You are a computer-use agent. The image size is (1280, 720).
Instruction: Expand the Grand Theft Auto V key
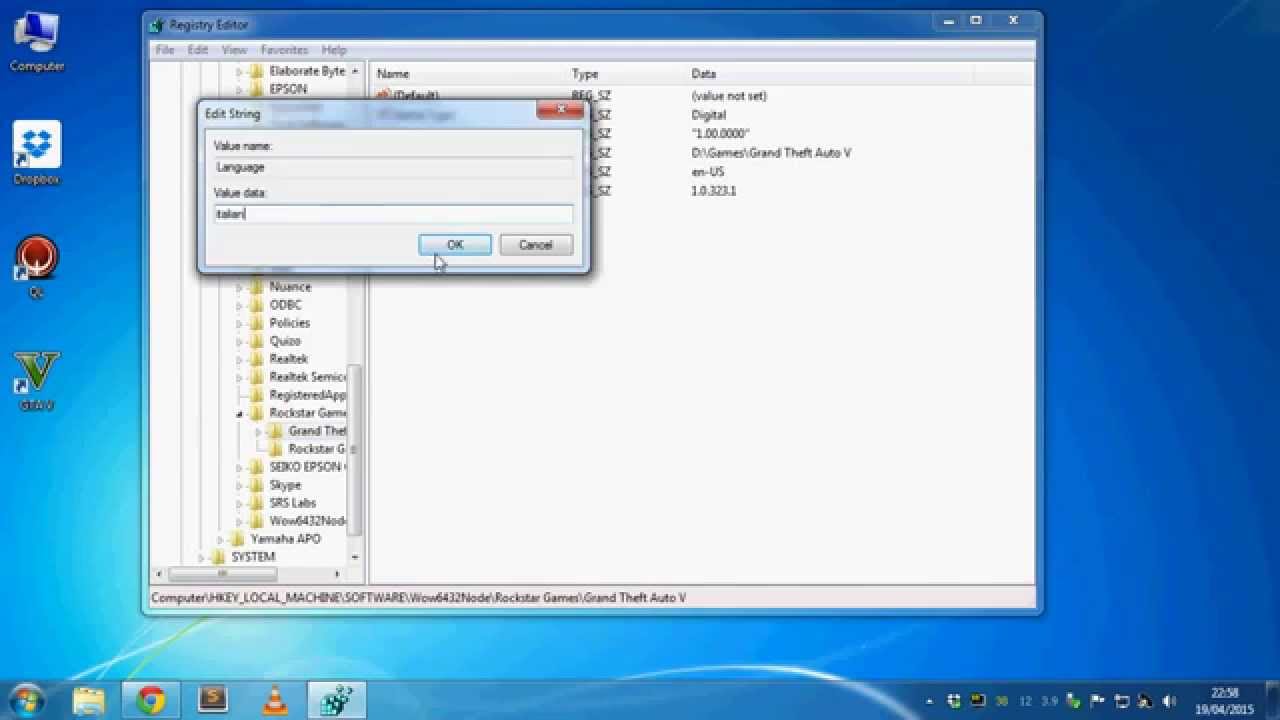point(258,431)
